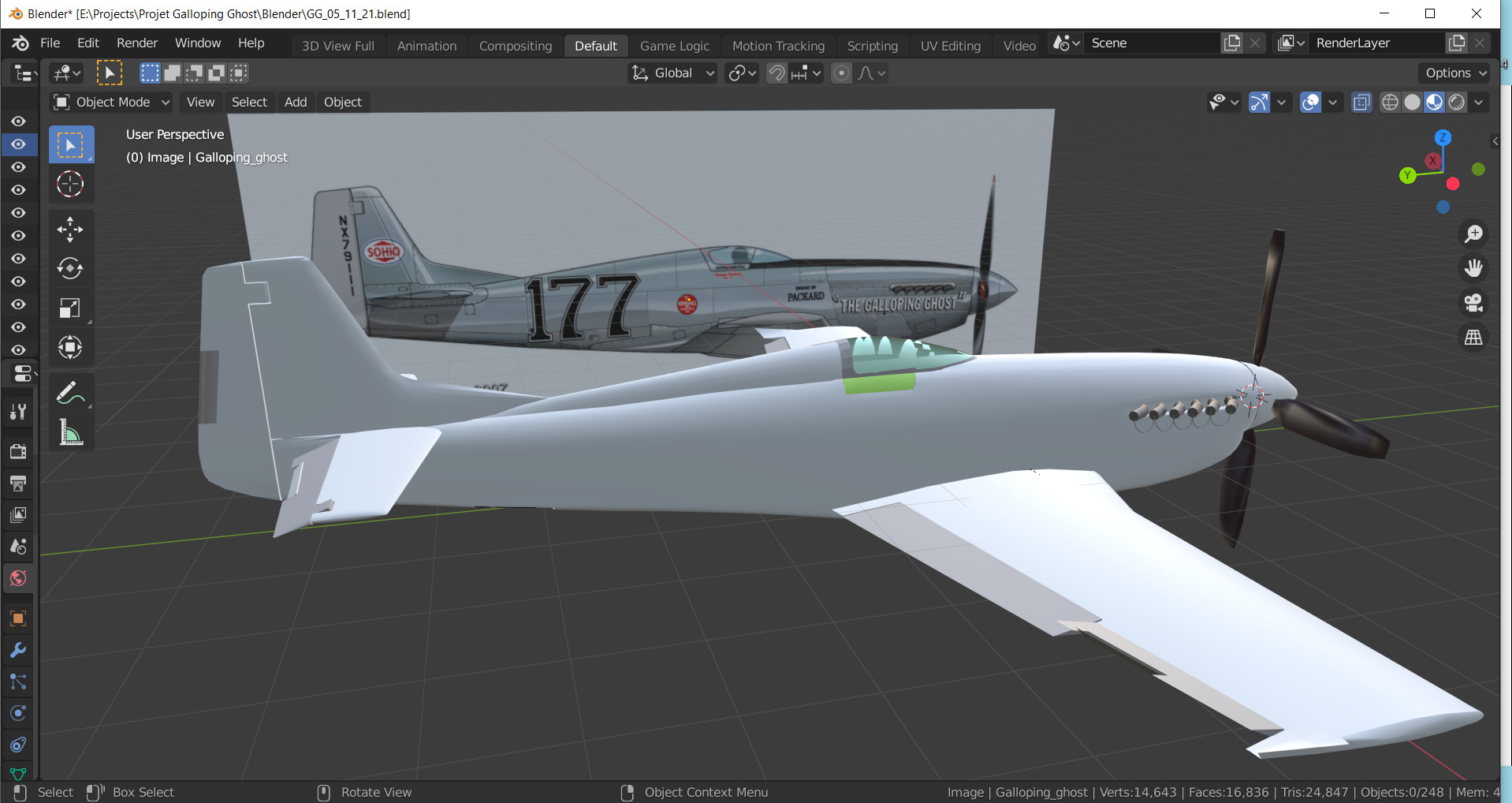
Task: Choose the Measure ruler tool
Action: coord(71,432)
